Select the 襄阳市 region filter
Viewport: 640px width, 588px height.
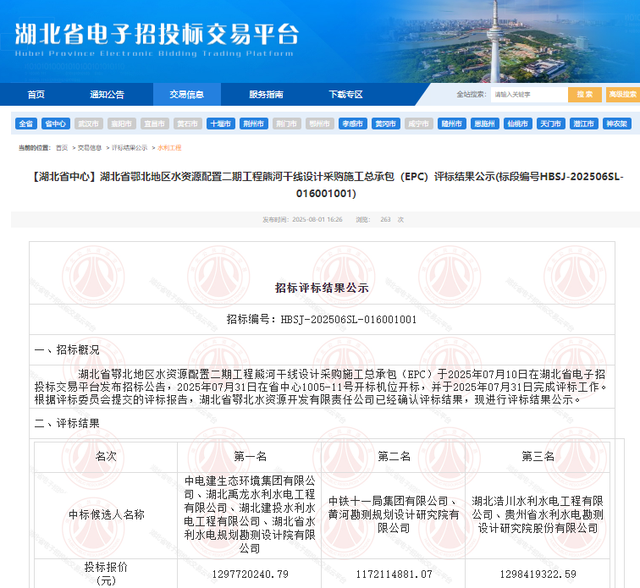pyautogui.click(x=122, y=124)
